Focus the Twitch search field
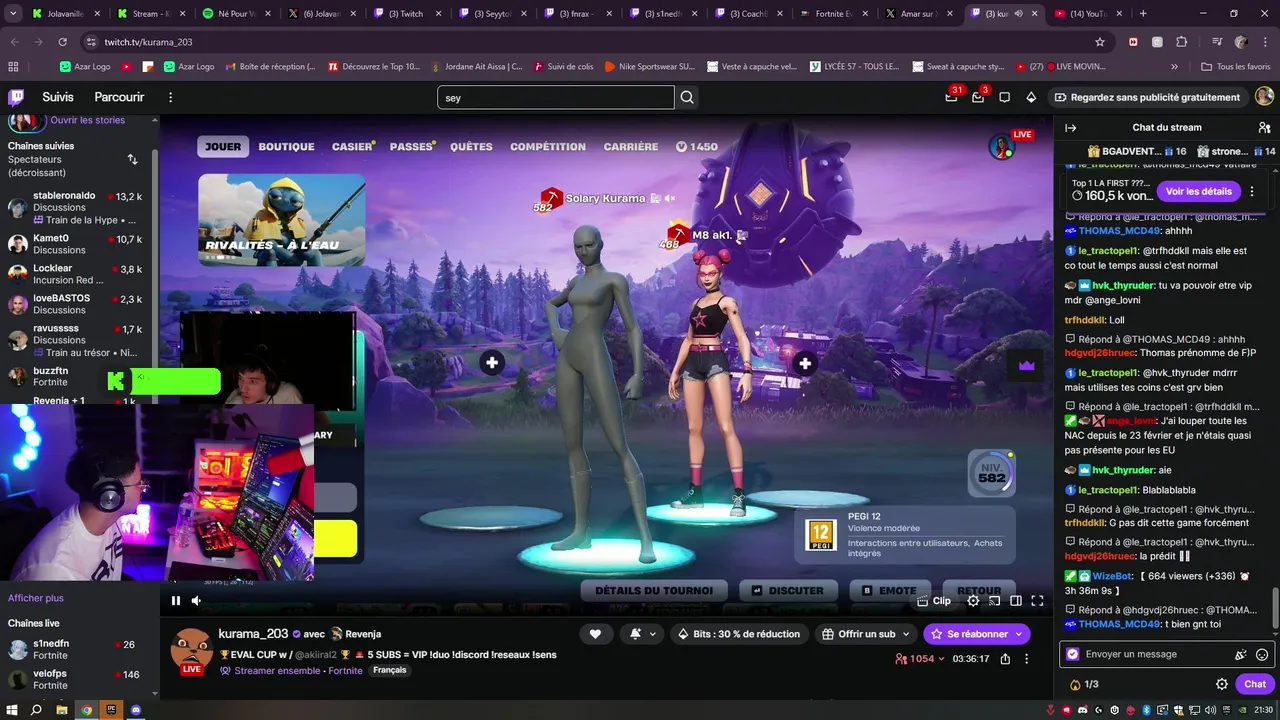Image resolution: width=1280 pixels, height=720 pixels. click(x=555, y=98)
